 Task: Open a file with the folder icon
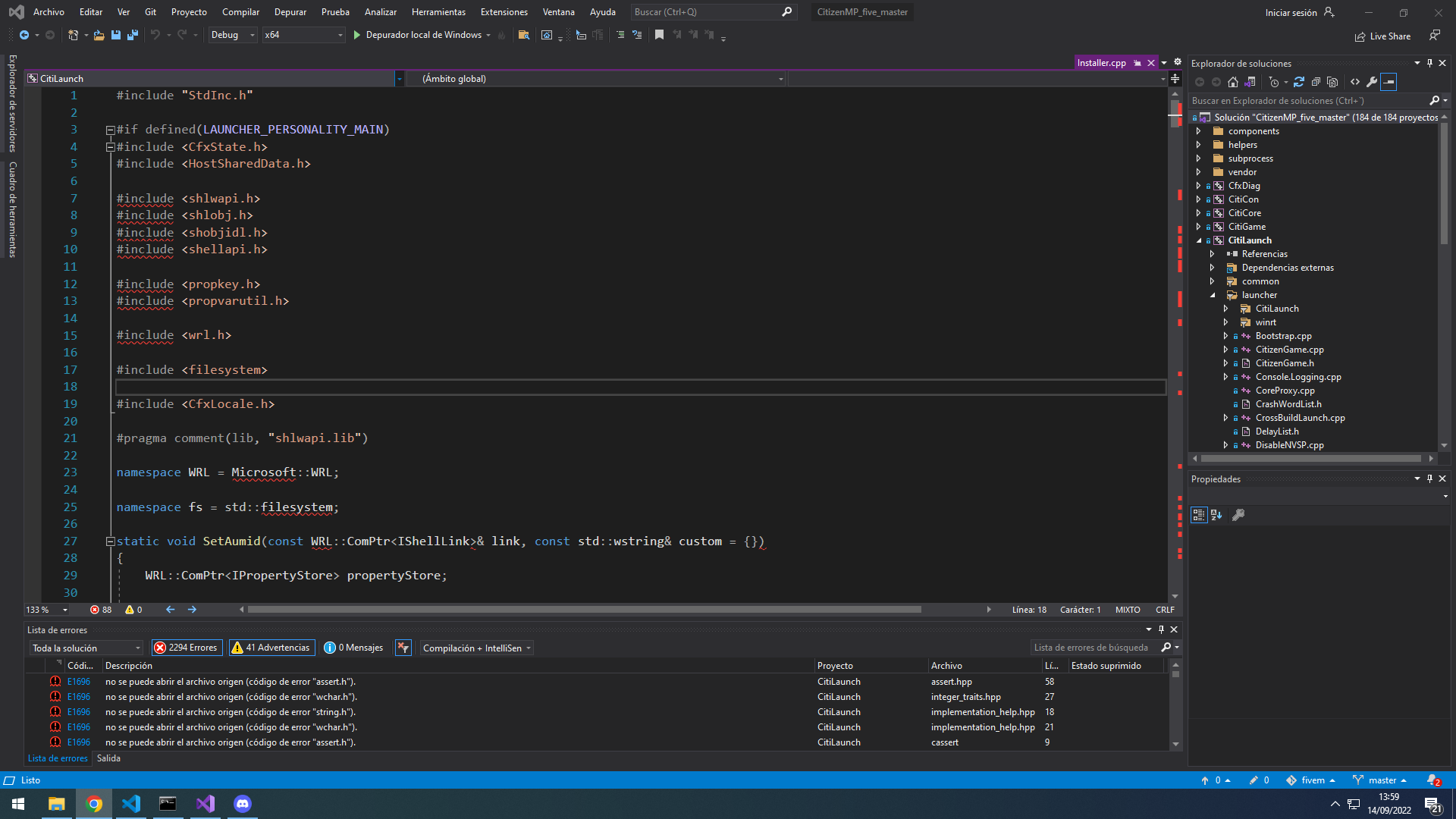pos(99,35)
